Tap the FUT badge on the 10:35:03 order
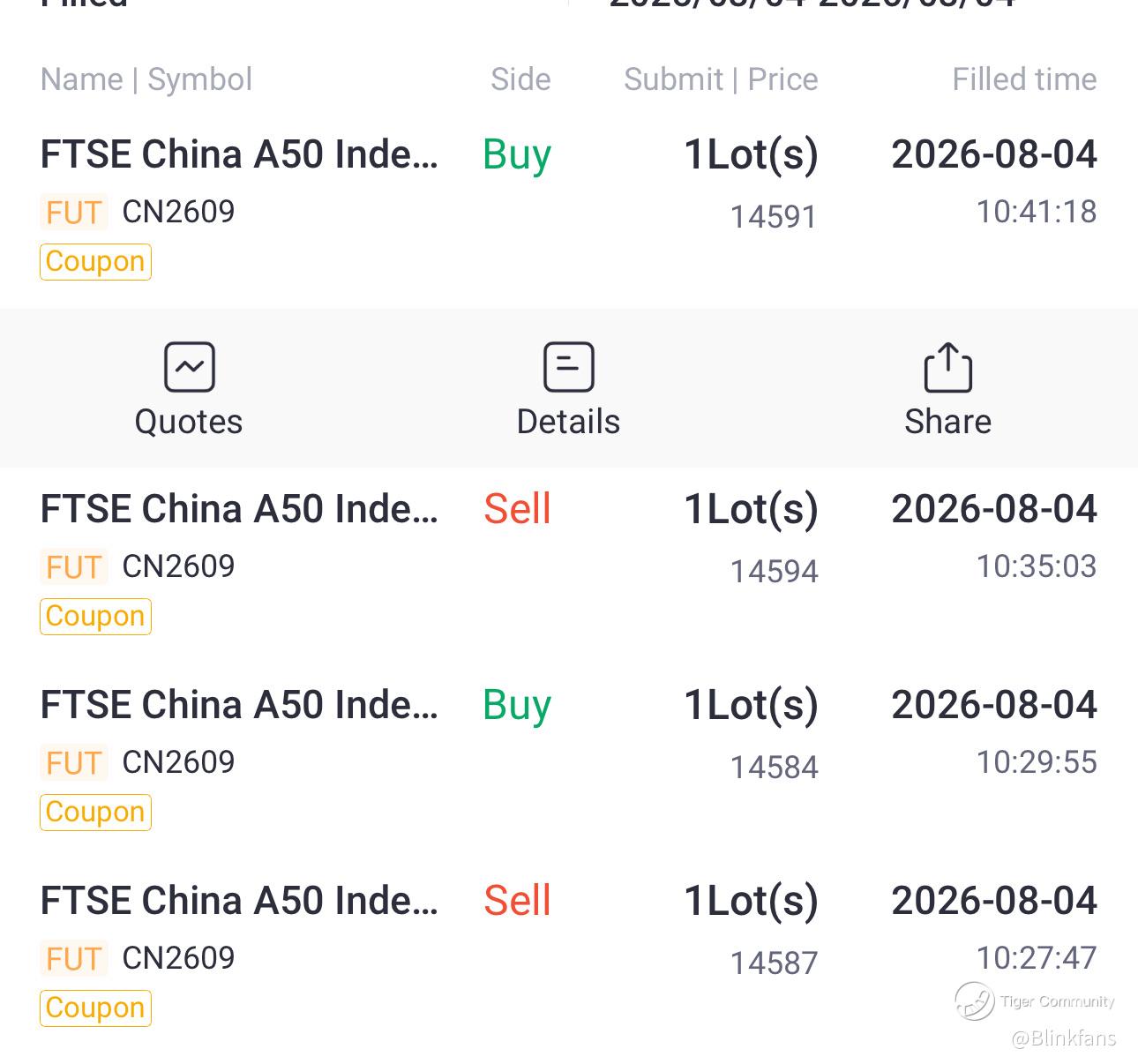 coord(74,567)
